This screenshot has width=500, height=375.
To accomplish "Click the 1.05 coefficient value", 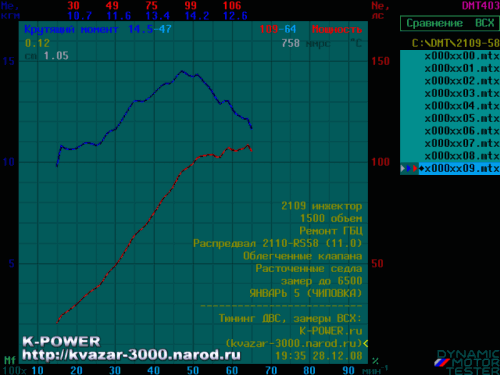I will pos(56,56).
